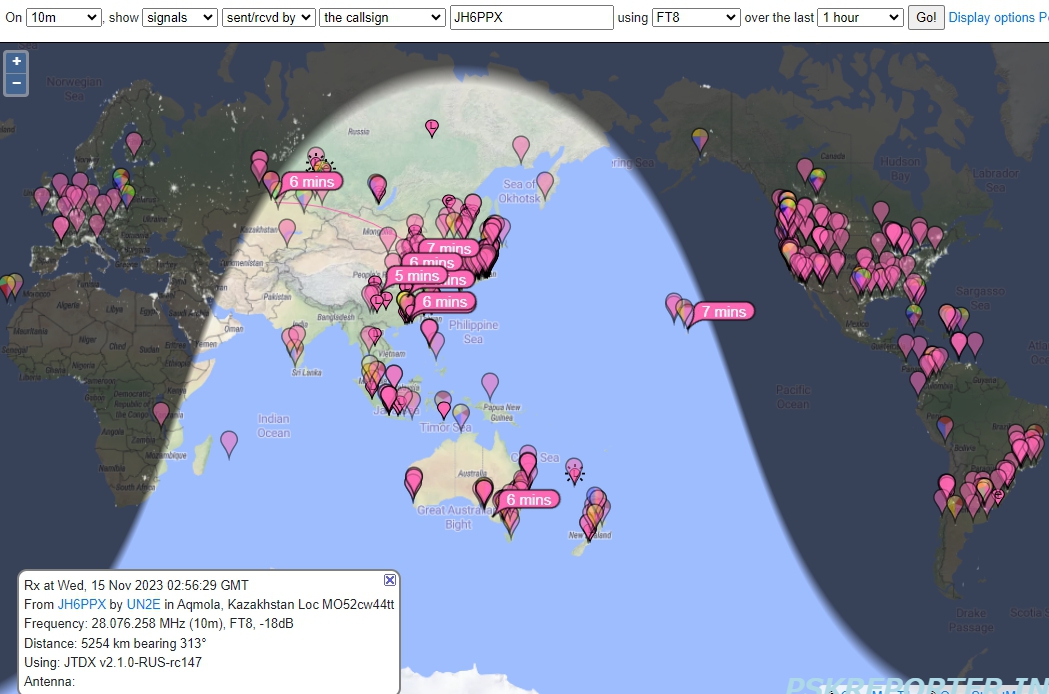The height and width of the screenshot is (694, 1049).
Task: Zoom in on the map with plus button
Action: click(16, 62)
